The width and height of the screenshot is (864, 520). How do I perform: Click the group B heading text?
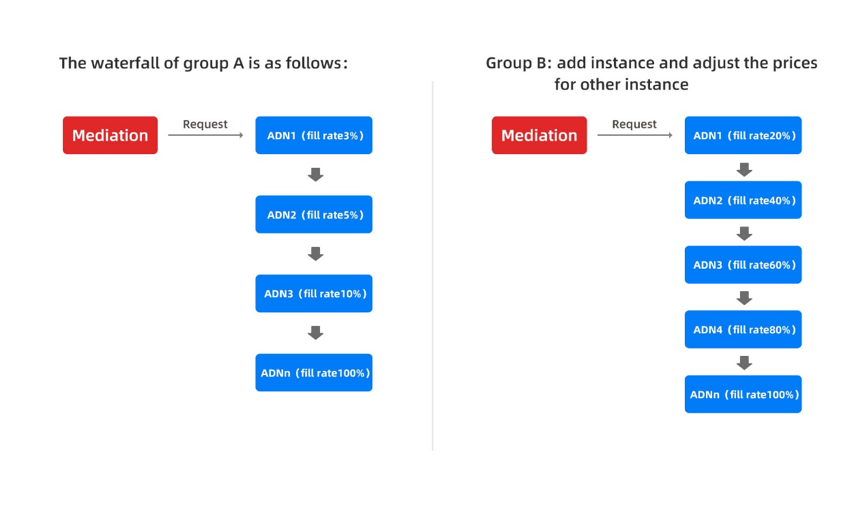(651, 73)
